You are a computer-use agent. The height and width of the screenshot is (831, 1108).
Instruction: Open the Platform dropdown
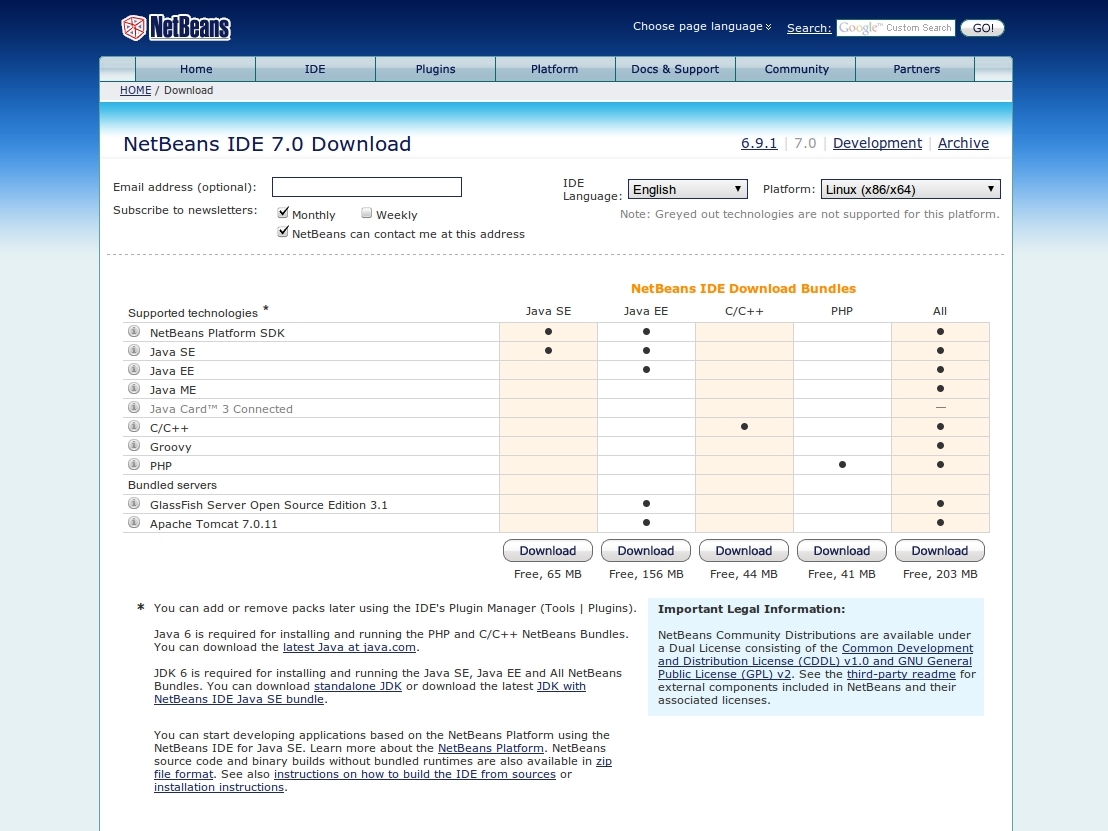click(911, 189)
